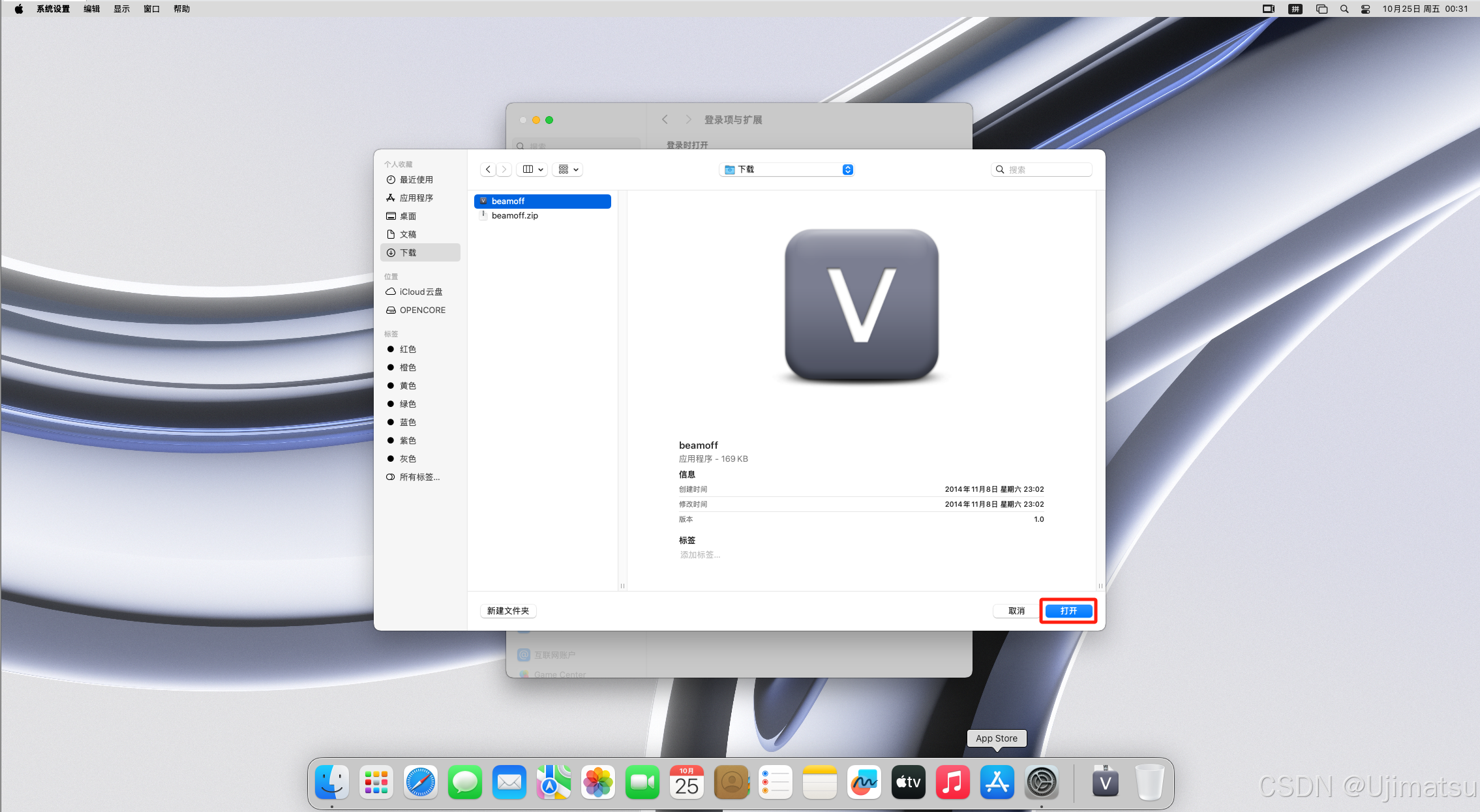
Task: Click 添加标签… field in preview
Action: tap(700, 555)
